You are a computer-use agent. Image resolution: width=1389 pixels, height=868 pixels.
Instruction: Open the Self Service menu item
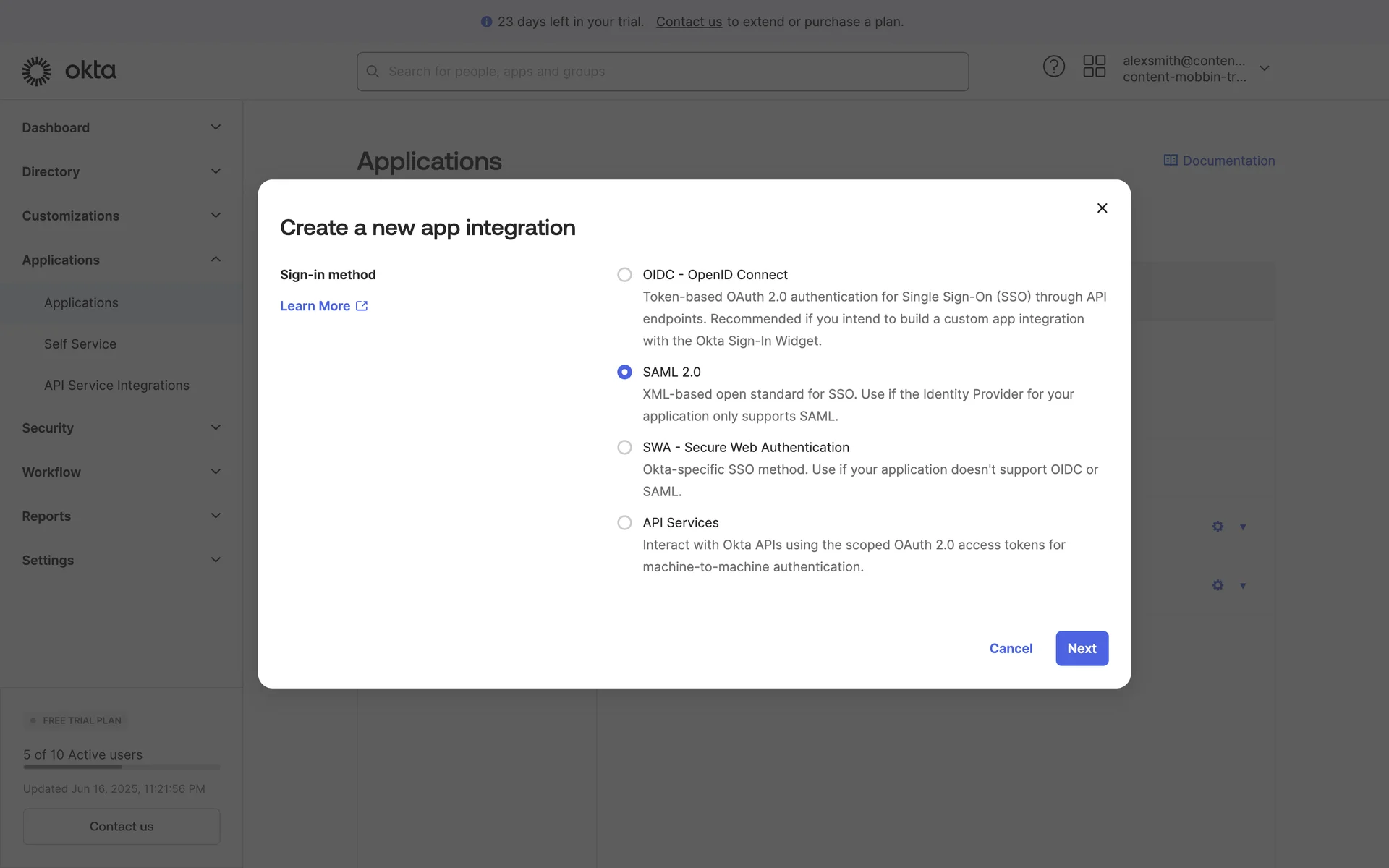pos(80,344)
